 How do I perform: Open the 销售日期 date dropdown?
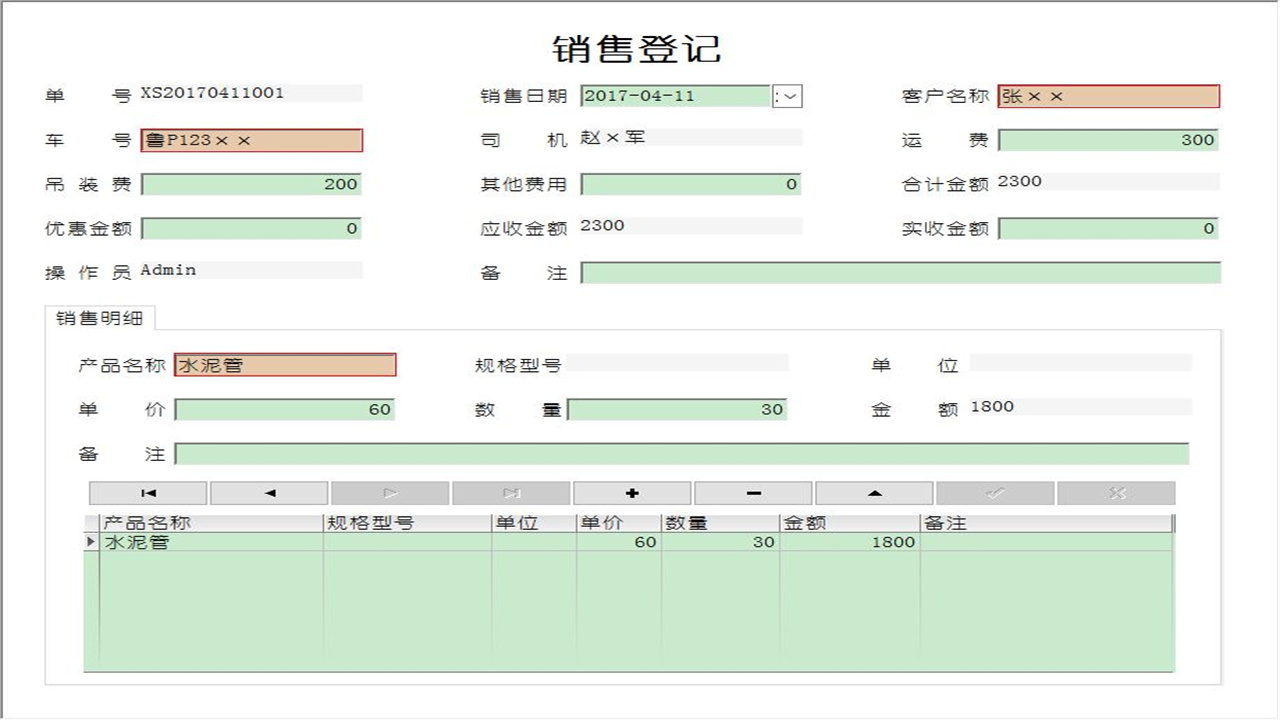[787, 96]
